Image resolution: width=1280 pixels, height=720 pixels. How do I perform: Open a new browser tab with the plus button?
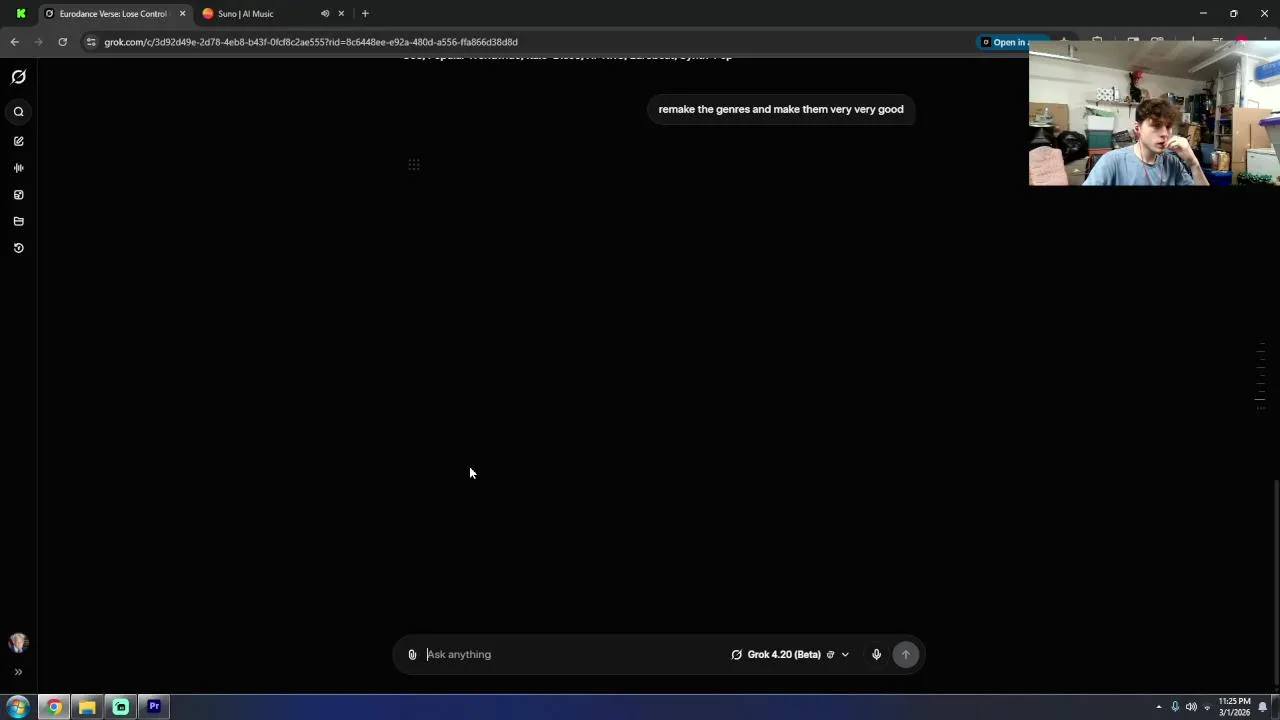point(365,14)
